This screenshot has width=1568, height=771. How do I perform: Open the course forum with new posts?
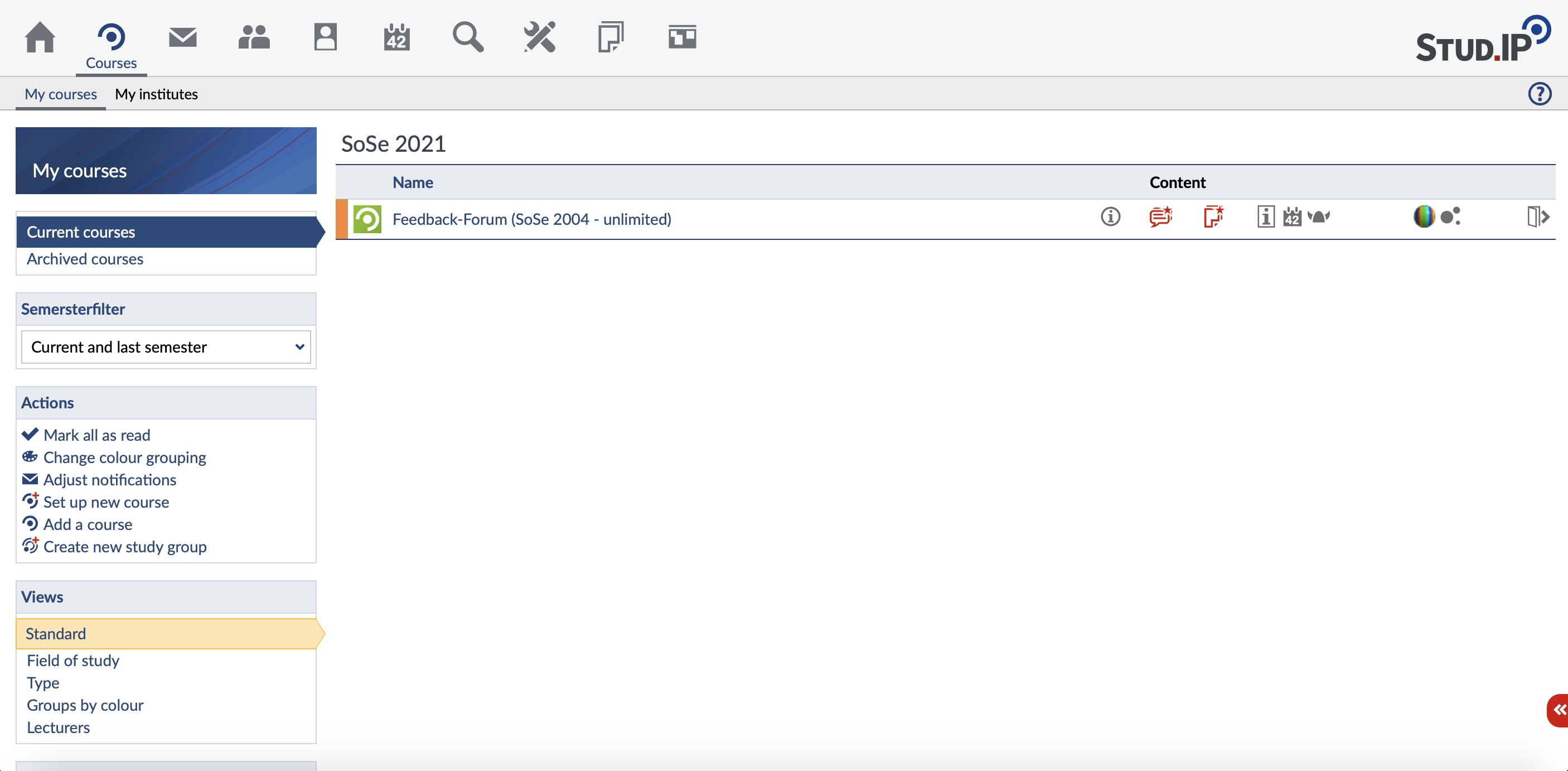[1160, 217]
